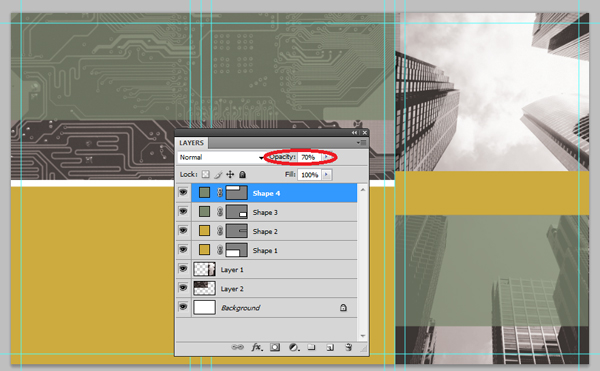Click the yellow color swatch of Shape 2
Viewport: 600px width, 371px height.
coord(204,231)
